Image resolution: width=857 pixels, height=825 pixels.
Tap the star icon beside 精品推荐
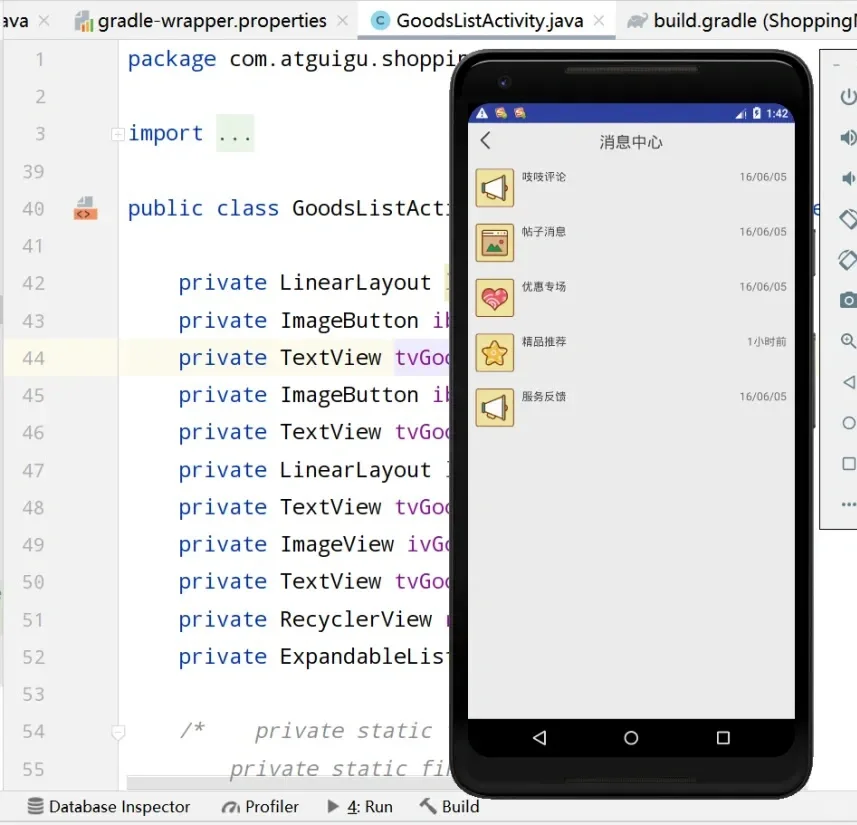(x=494, y=352)
